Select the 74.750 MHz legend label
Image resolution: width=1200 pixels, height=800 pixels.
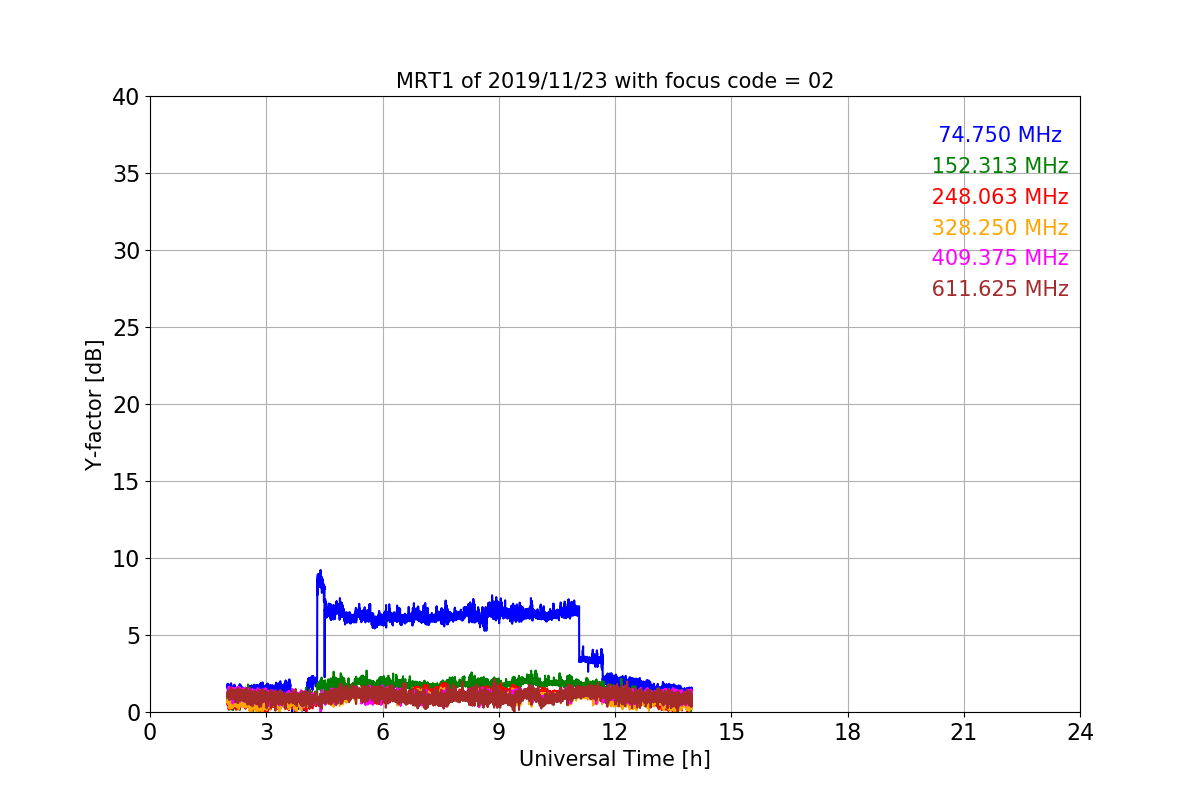(1000, 135)
